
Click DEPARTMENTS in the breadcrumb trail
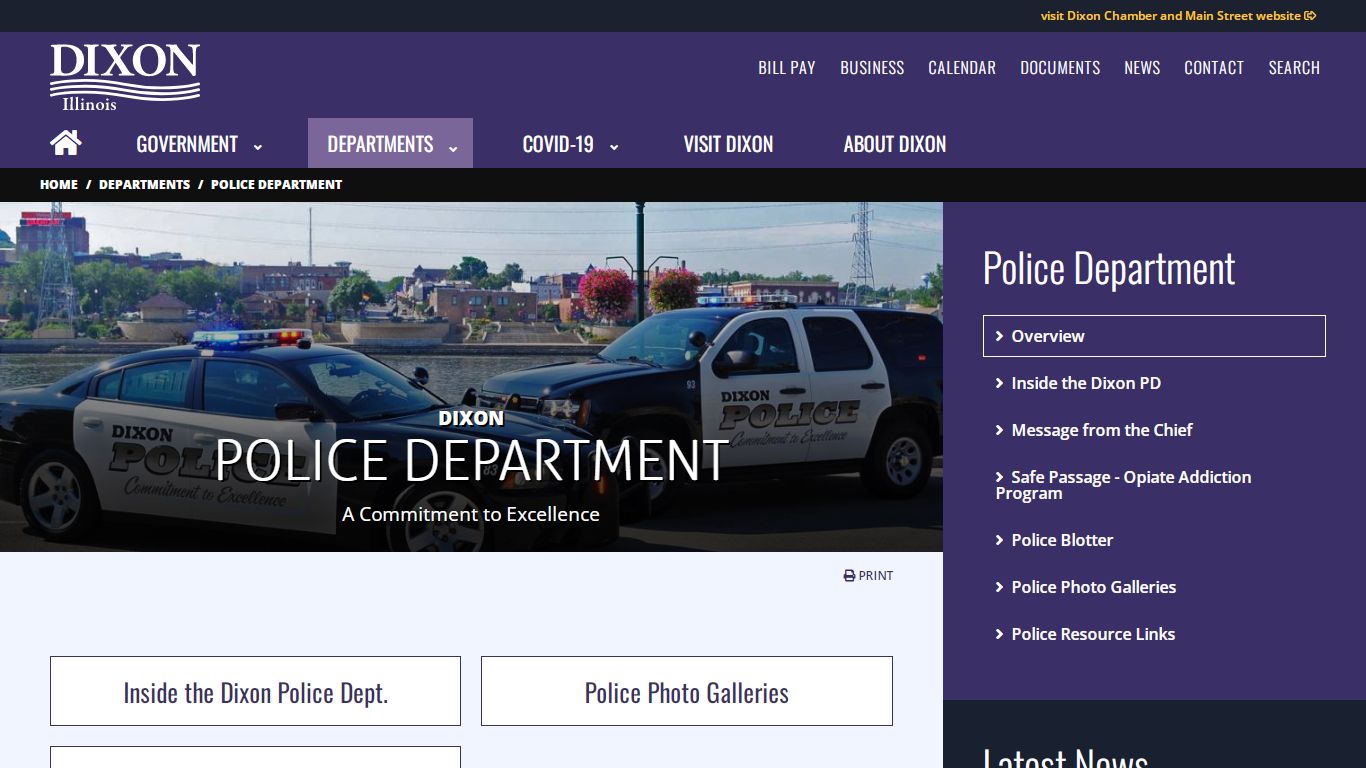[144, 185]
